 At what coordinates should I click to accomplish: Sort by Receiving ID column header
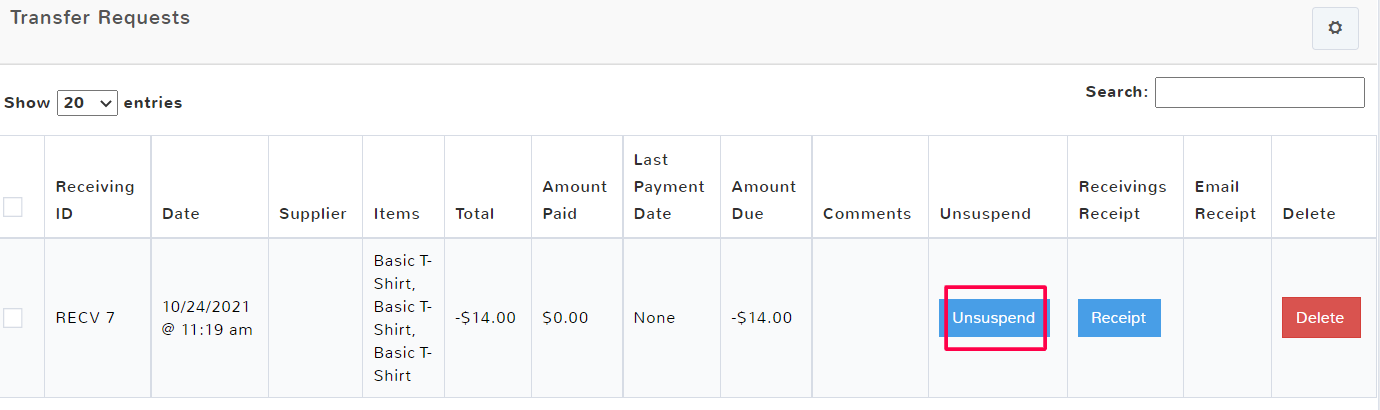(95, 200)
